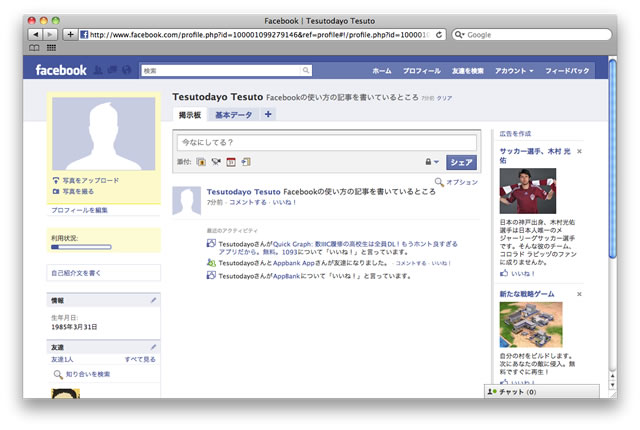This screenshot has width=640, height=430.
Task: Click 友達1人 link
Action: pos(62,359)
